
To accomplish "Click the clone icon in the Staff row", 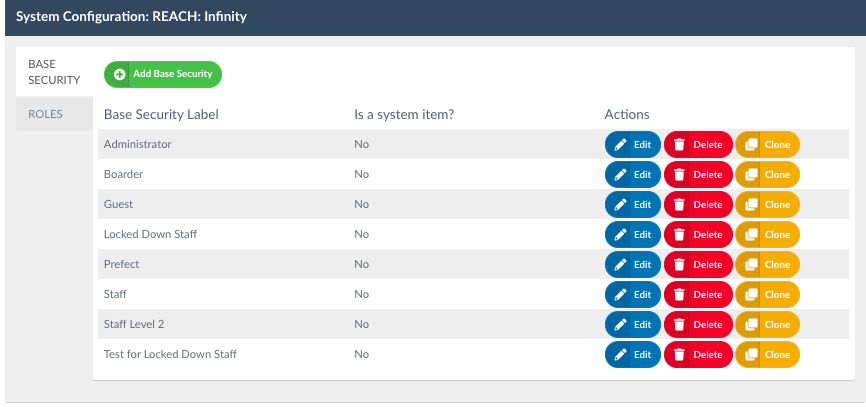I will click(749, 295).
